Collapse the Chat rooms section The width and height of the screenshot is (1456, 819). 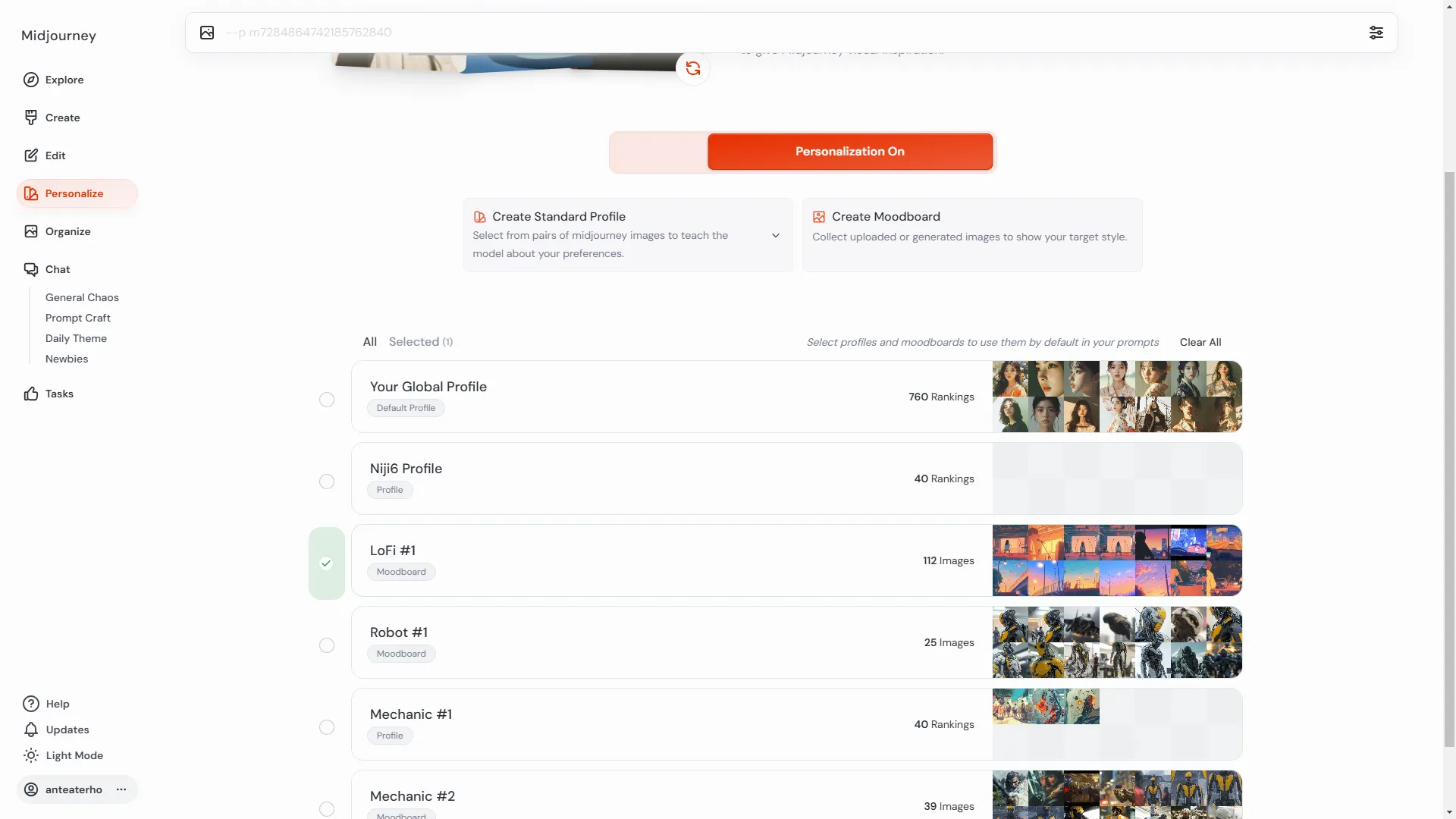point(57,269)
